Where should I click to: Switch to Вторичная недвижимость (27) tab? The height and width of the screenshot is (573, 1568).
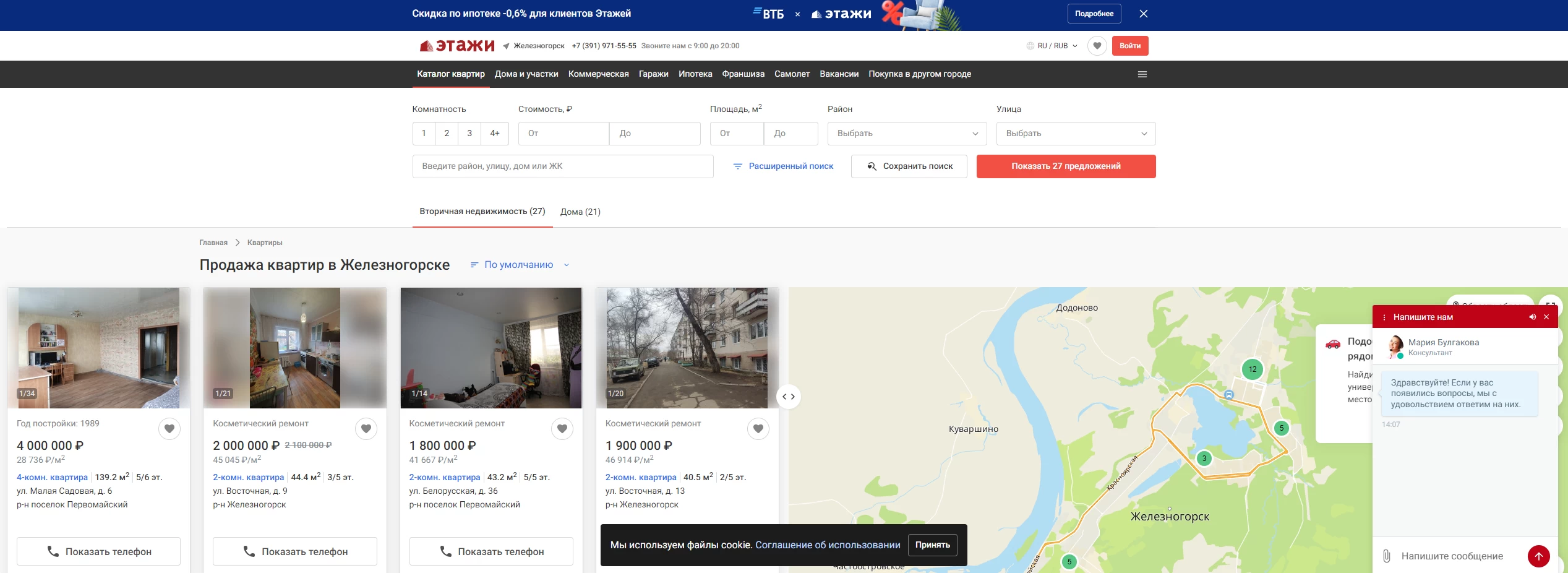482,212
